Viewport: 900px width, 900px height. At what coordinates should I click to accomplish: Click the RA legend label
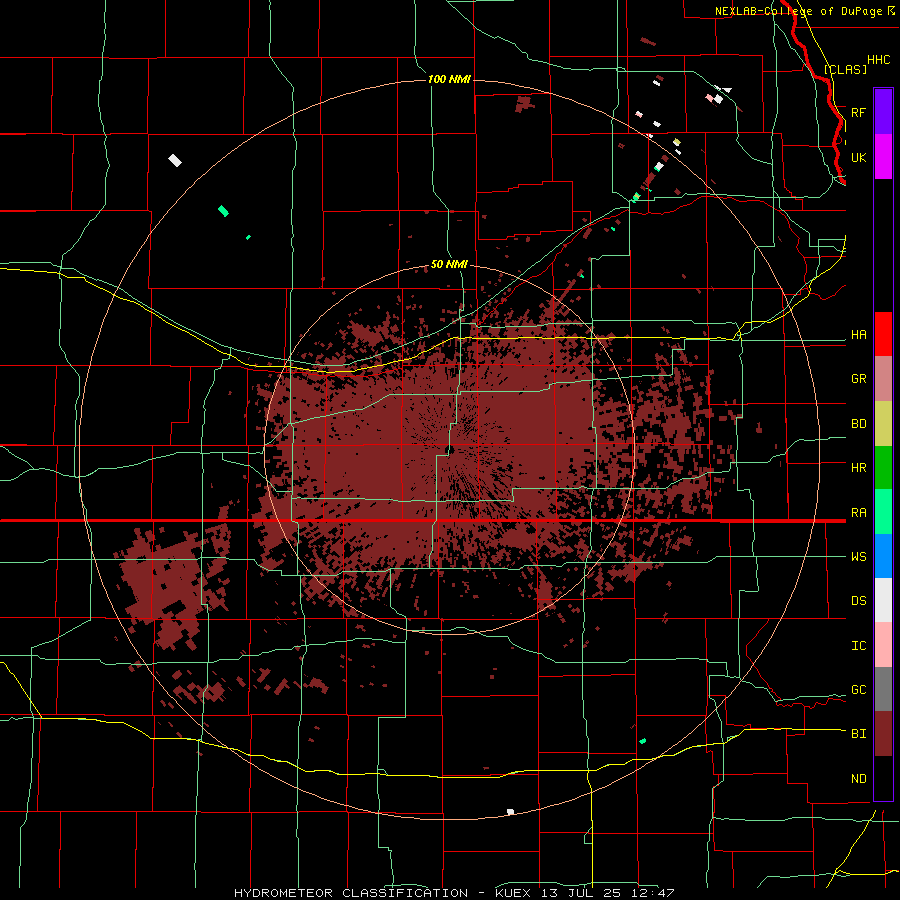(858, 513)
